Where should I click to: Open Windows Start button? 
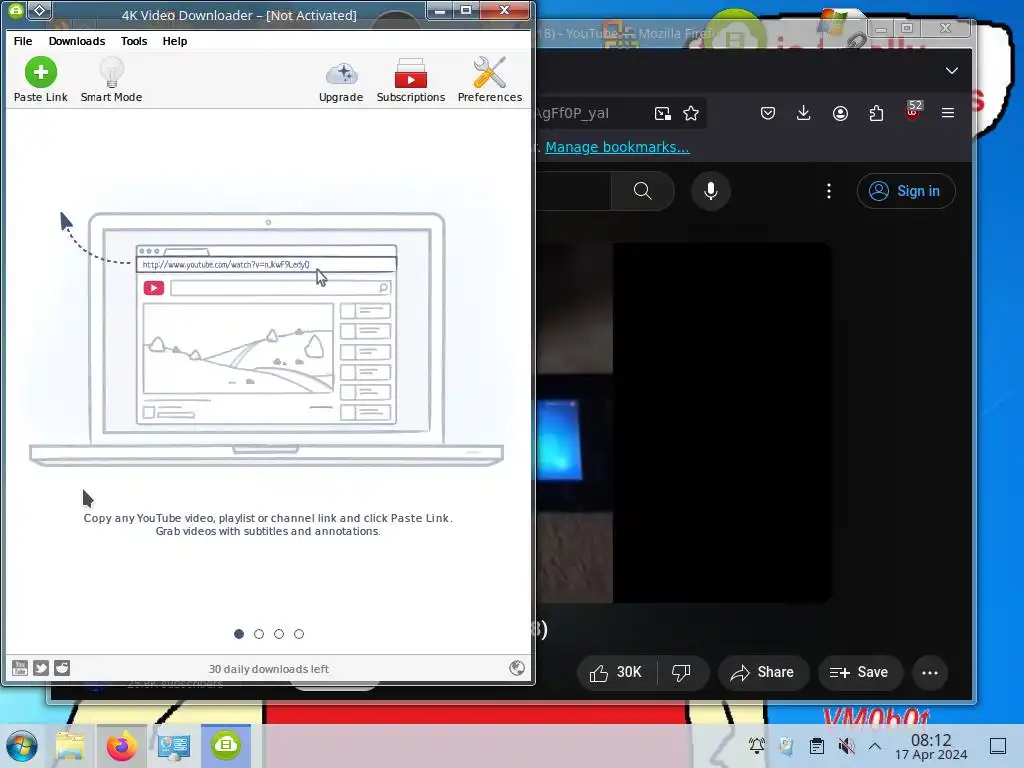[22, 745]
